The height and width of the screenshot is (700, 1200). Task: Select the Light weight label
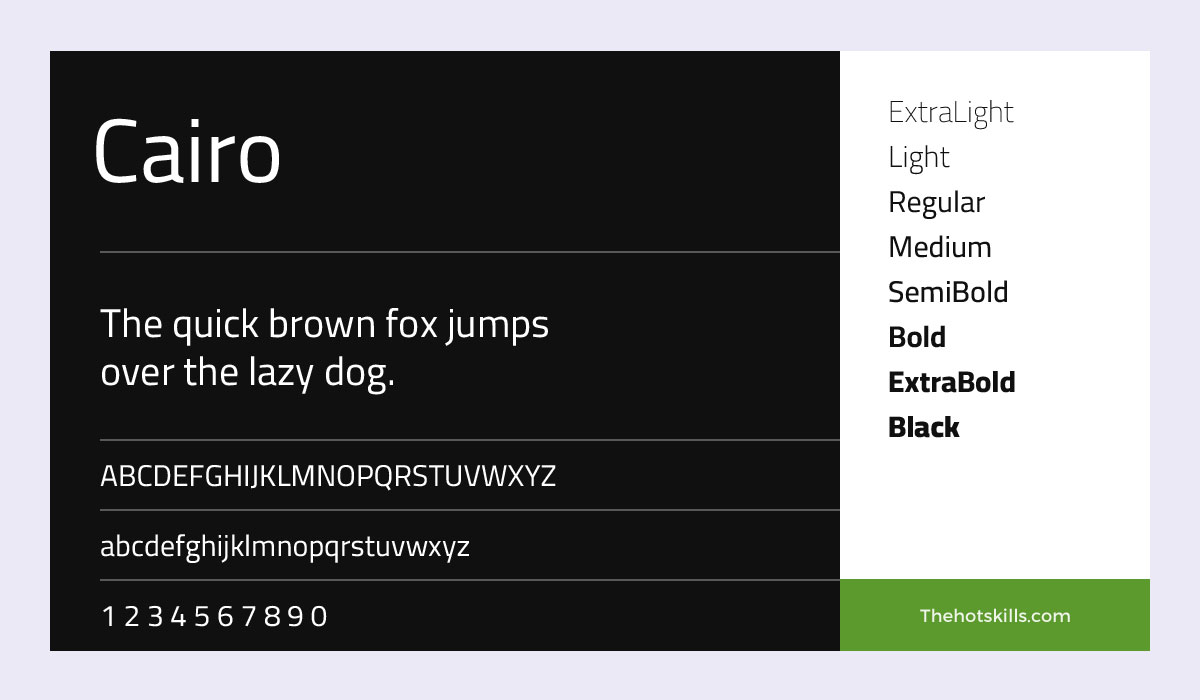(x=918, y=157)
